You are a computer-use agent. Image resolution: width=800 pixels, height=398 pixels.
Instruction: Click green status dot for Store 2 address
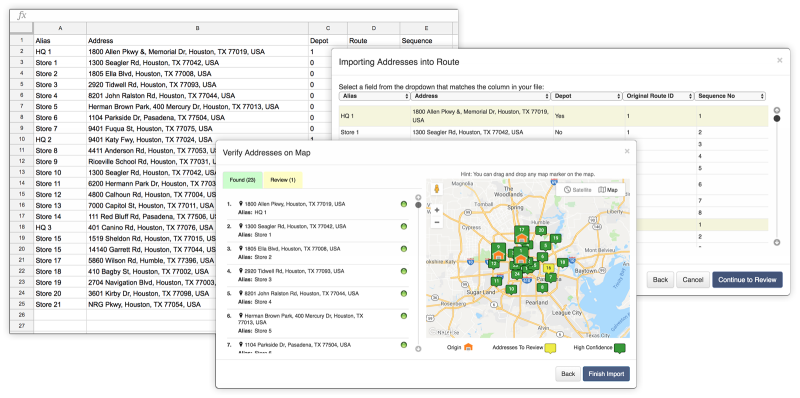pyautogui.click(x=404, y=249)
